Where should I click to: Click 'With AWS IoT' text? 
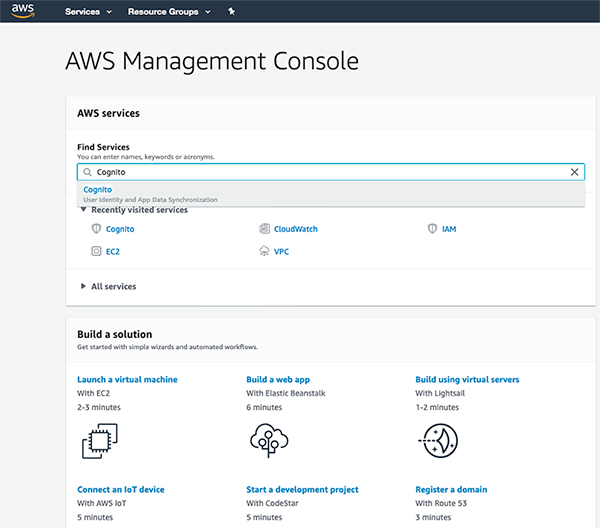click(x=102, y=504)
